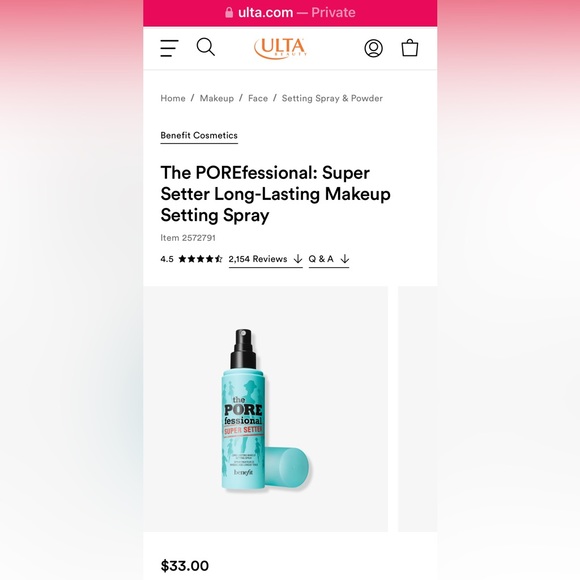The height and width of the screenshot is (580, 580).
Task: View the shopping bag icon
Action: tap(410, 48)
